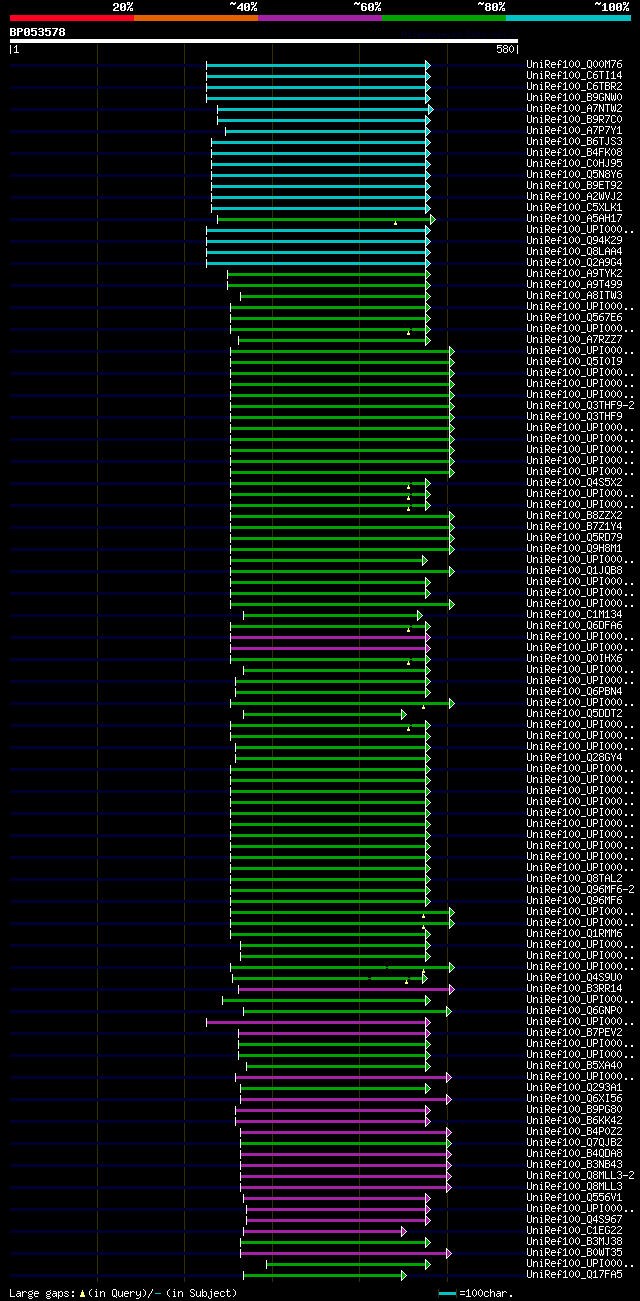This screenshot has height=1301, width=640.
Task: Click the UniRef100_Q8MLL3-2 label
Action: 580,1176
